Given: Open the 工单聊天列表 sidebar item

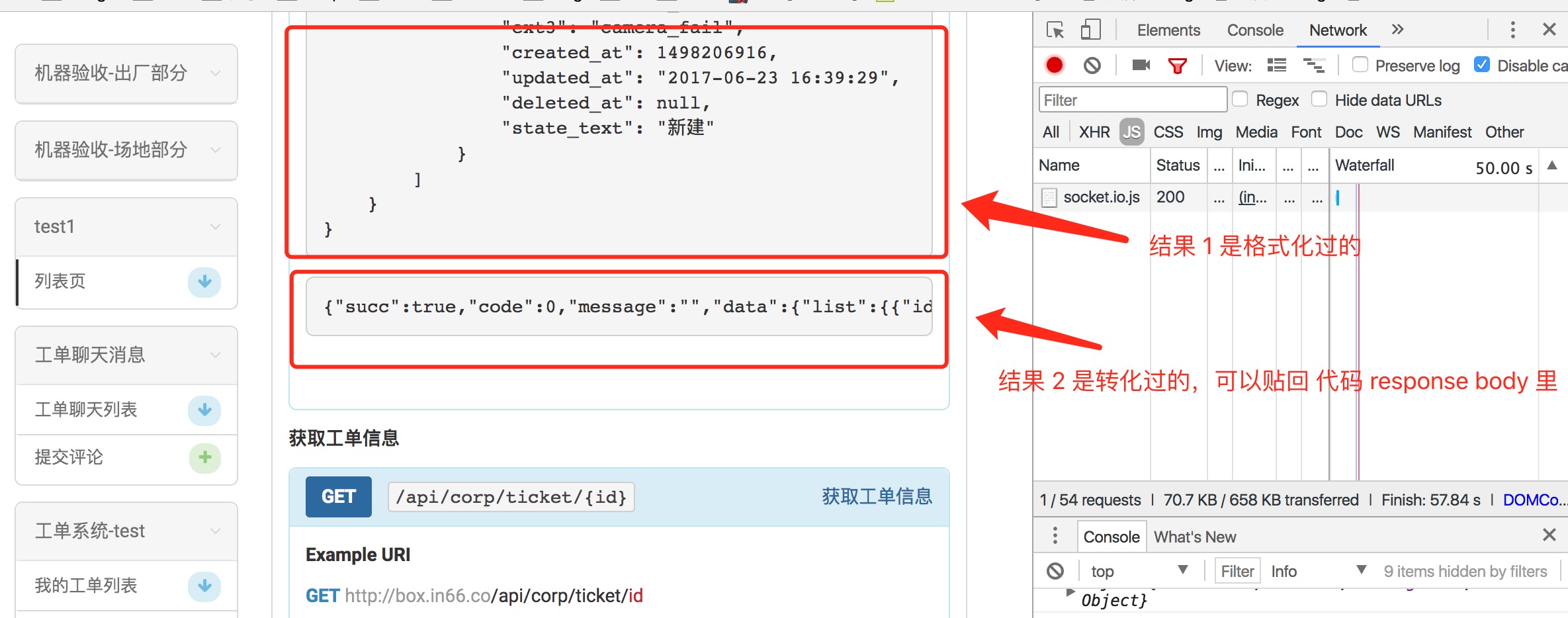Looking at the screenshot, I should tap(126, 410).
